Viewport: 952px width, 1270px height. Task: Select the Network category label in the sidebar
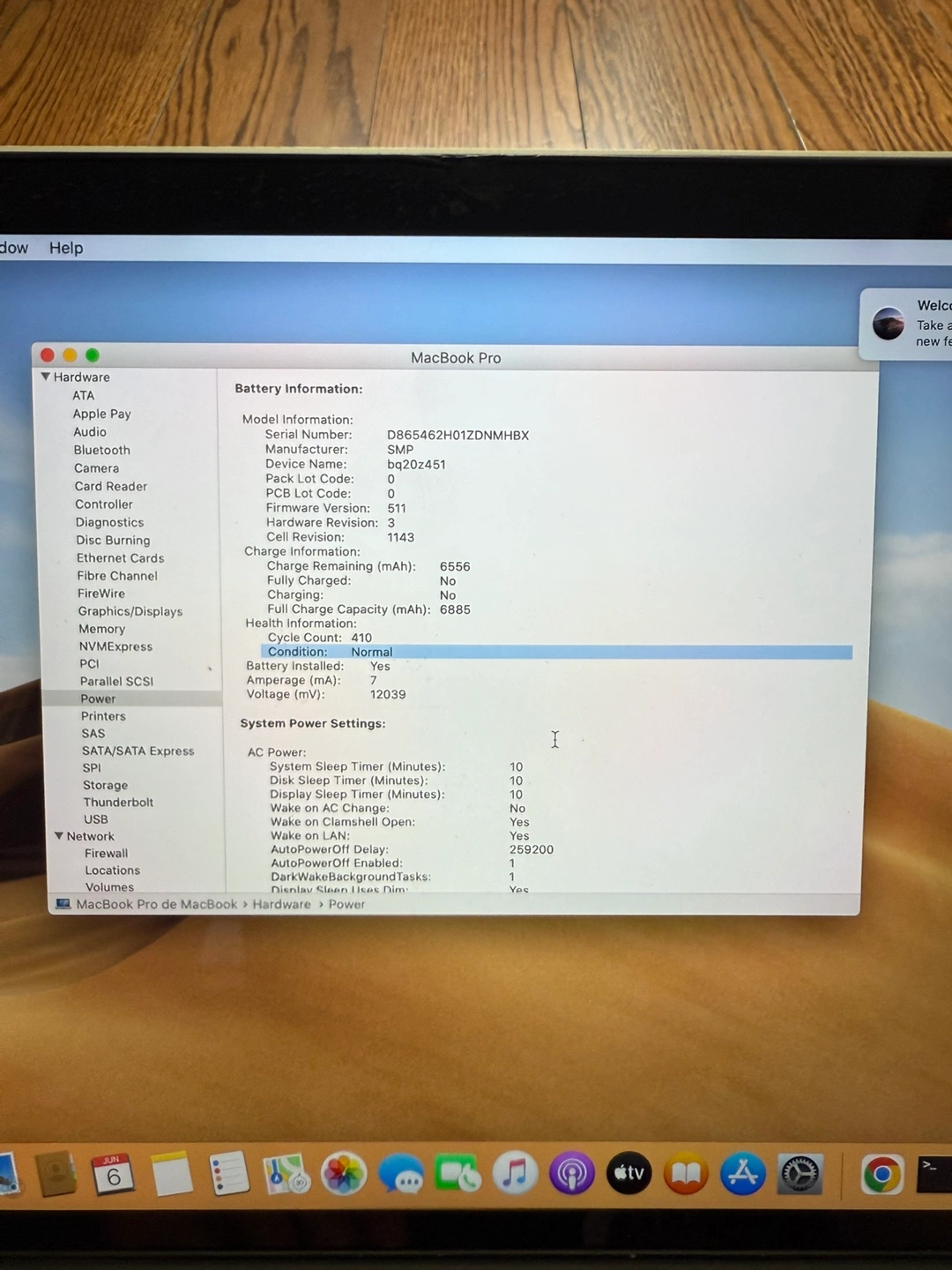(x=90, y=837)
